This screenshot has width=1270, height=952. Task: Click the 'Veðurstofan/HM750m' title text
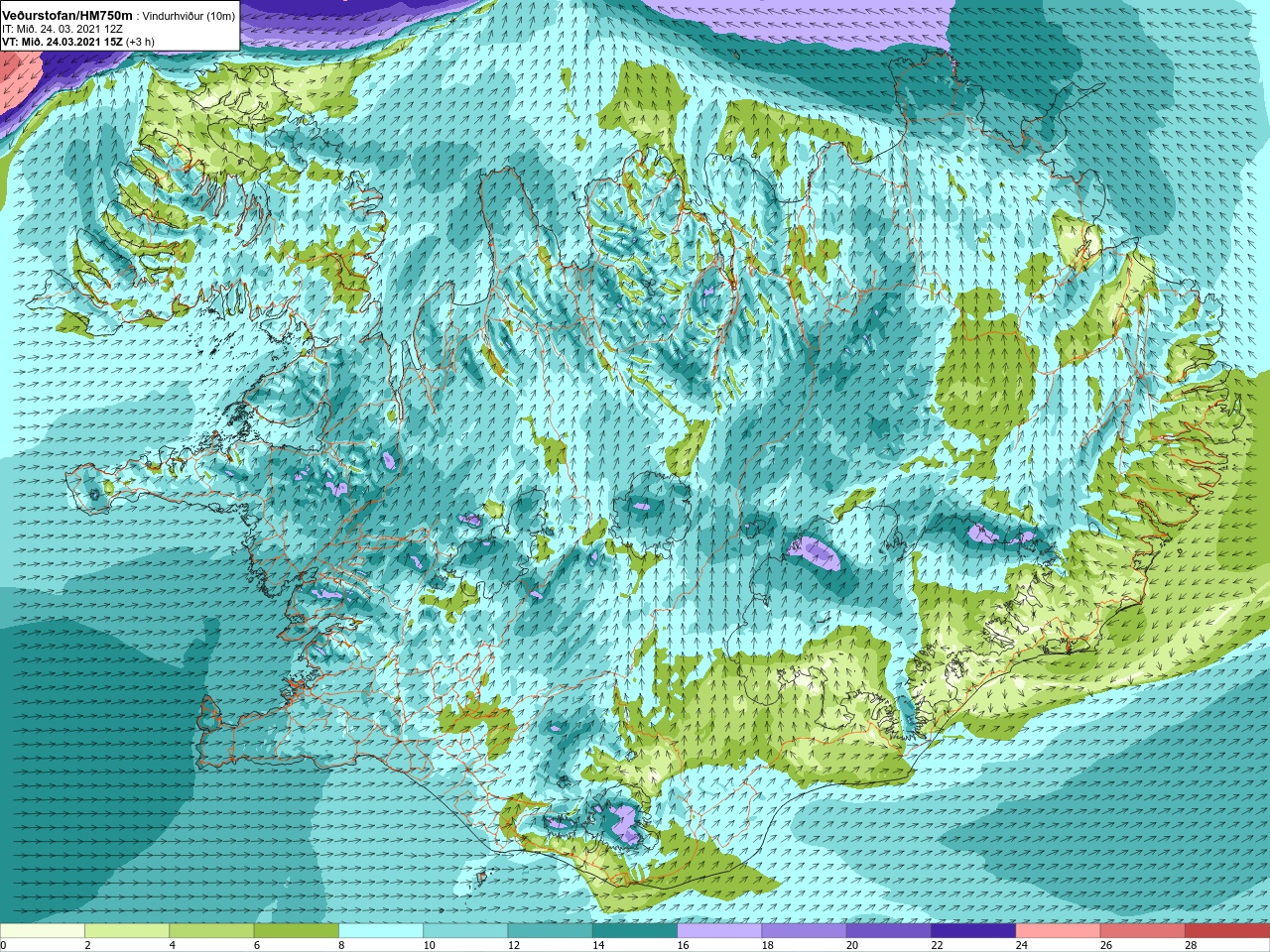(67, 16)
